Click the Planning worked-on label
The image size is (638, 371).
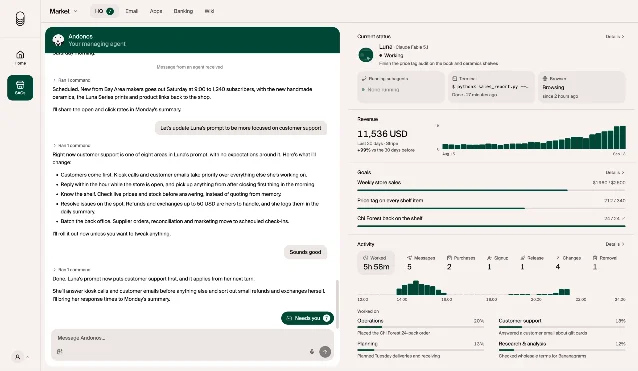click(367, 344)
